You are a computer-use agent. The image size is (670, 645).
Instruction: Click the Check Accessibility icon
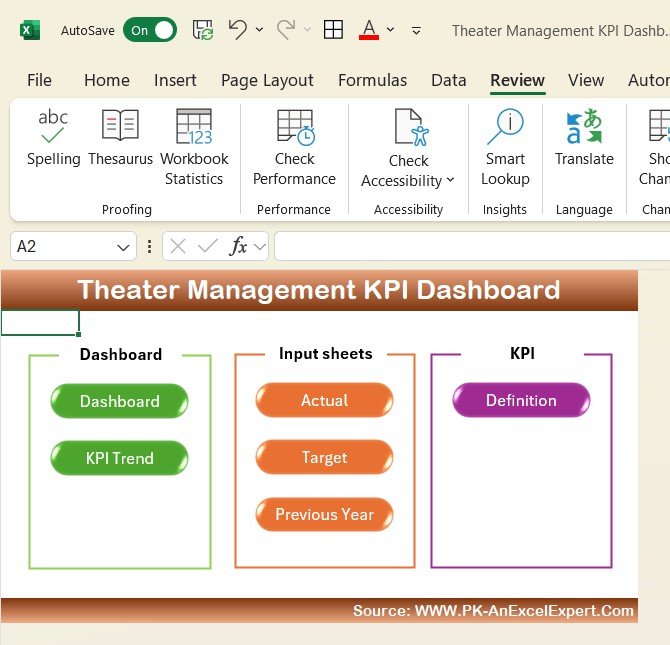pos(411,127)
